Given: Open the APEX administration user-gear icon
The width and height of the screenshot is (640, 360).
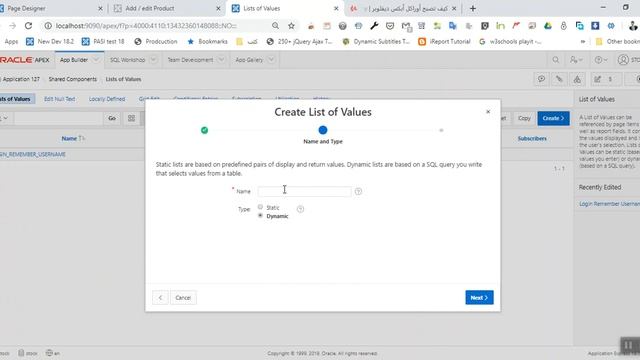Looking at the screenshot, I should 576,60.
